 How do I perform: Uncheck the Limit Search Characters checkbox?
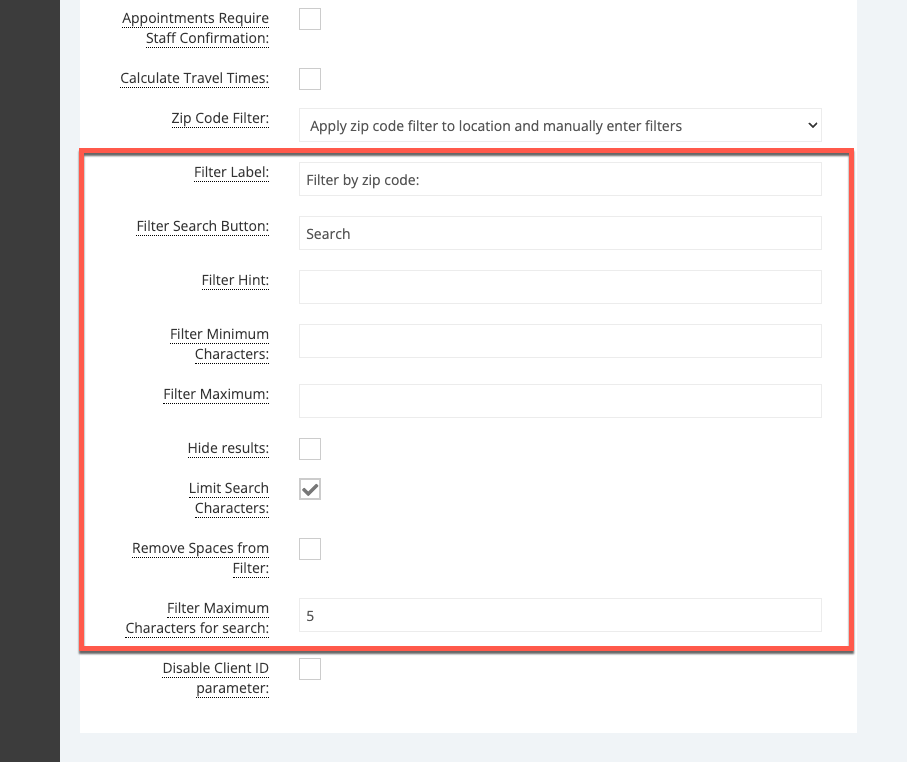click(x=310, y=489)
